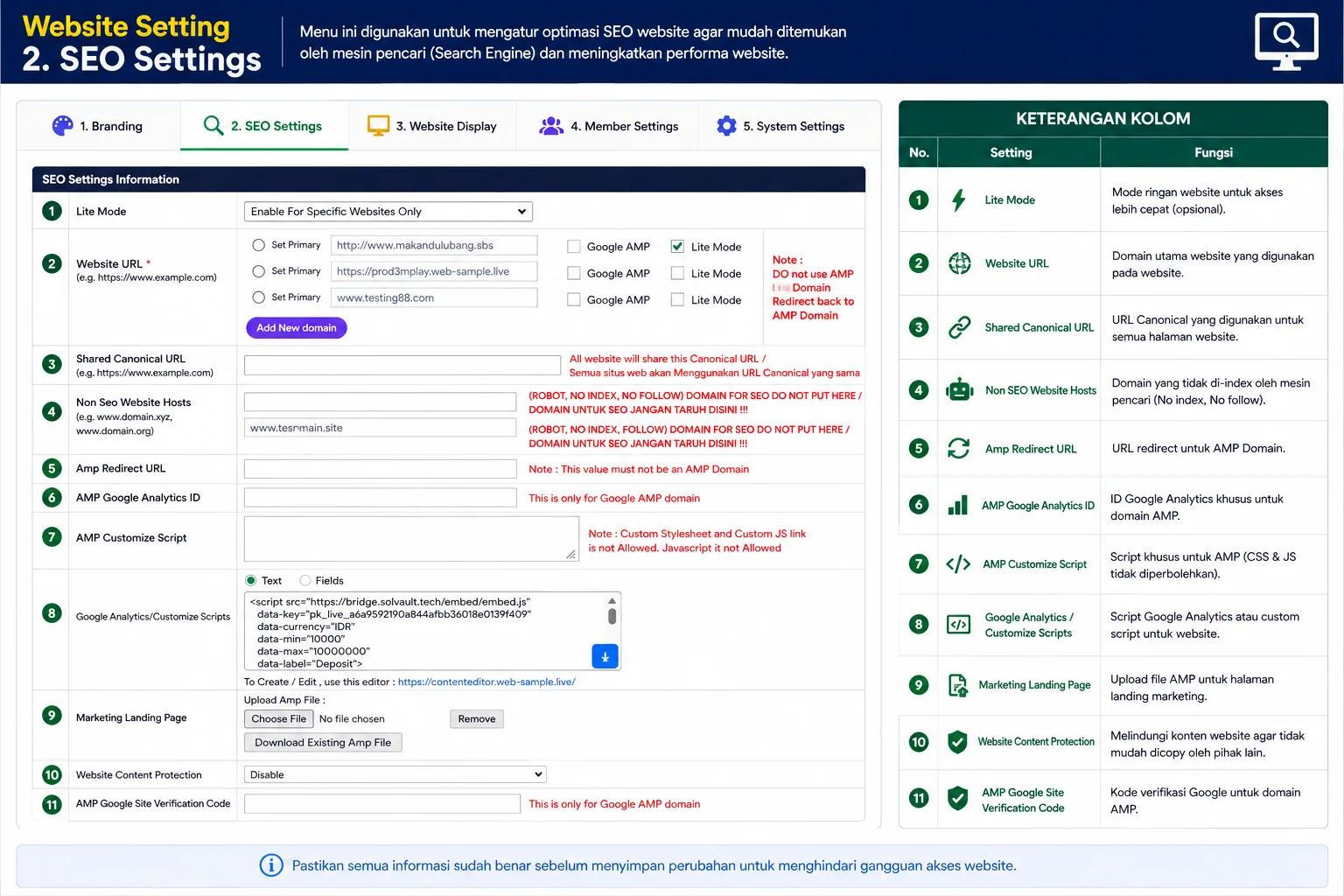Click the http://www.makandulubang.sbs URL field
The height and width of the screenshot is (896, 1344).
point(434,245)
